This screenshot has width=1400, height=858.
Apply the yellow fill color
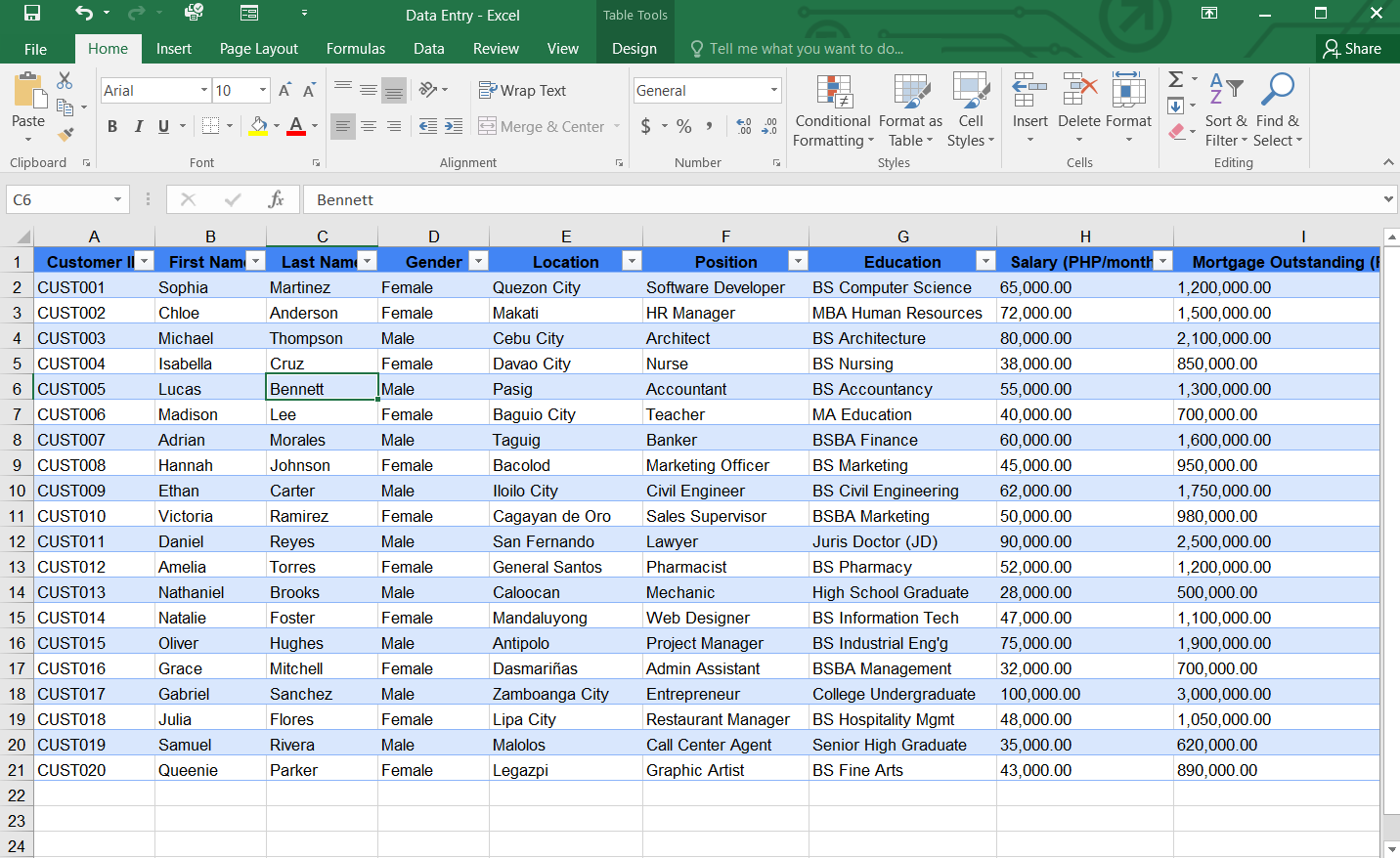258,126
